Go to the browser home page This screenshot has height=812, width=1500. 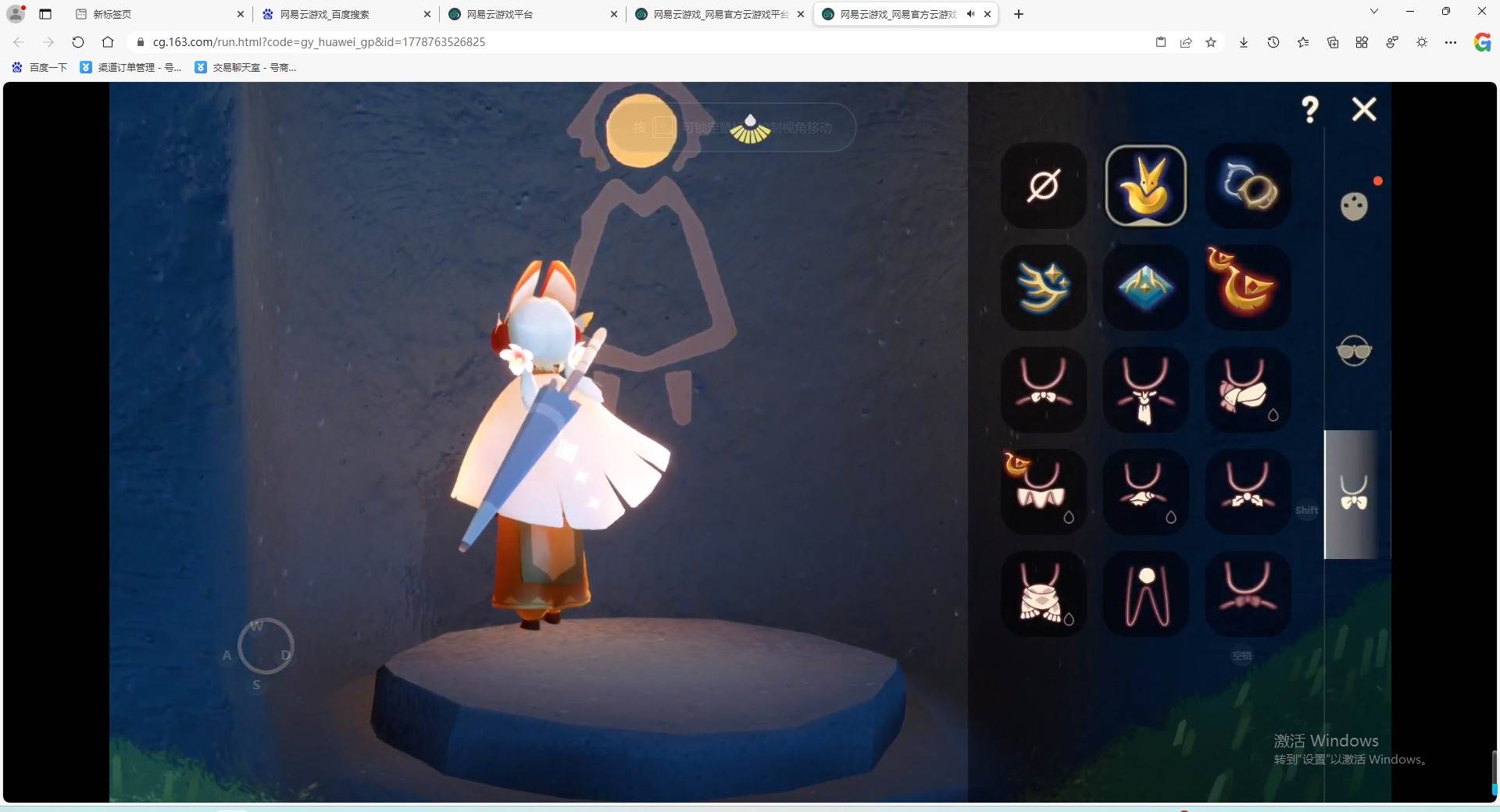[x=108, y=42]
